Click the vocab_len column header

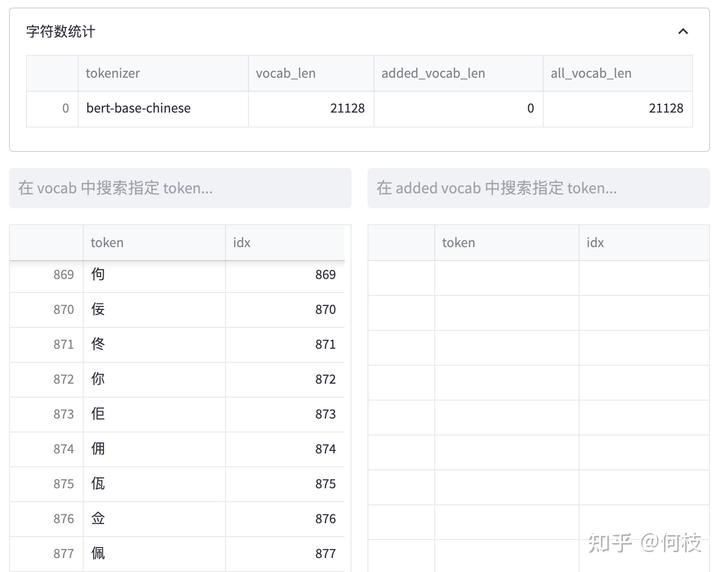(x=311, y=73)
